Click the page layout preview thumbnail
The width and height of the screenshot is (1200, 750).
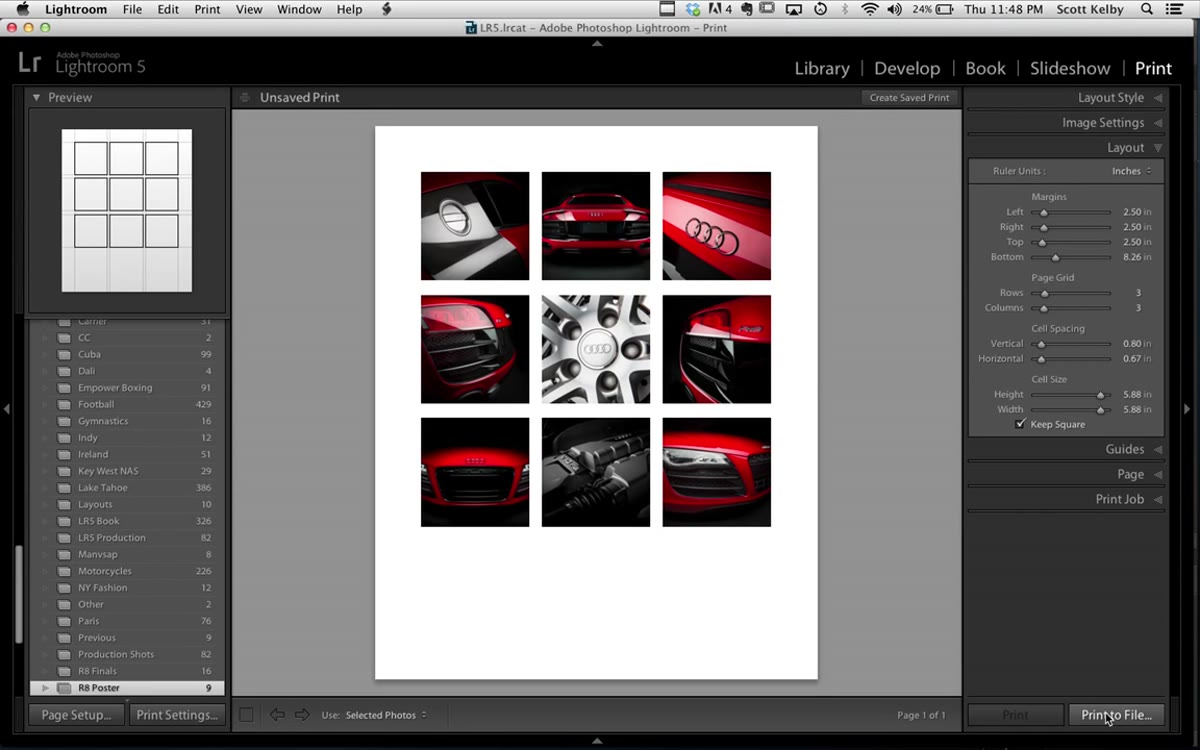pos(127,211)
